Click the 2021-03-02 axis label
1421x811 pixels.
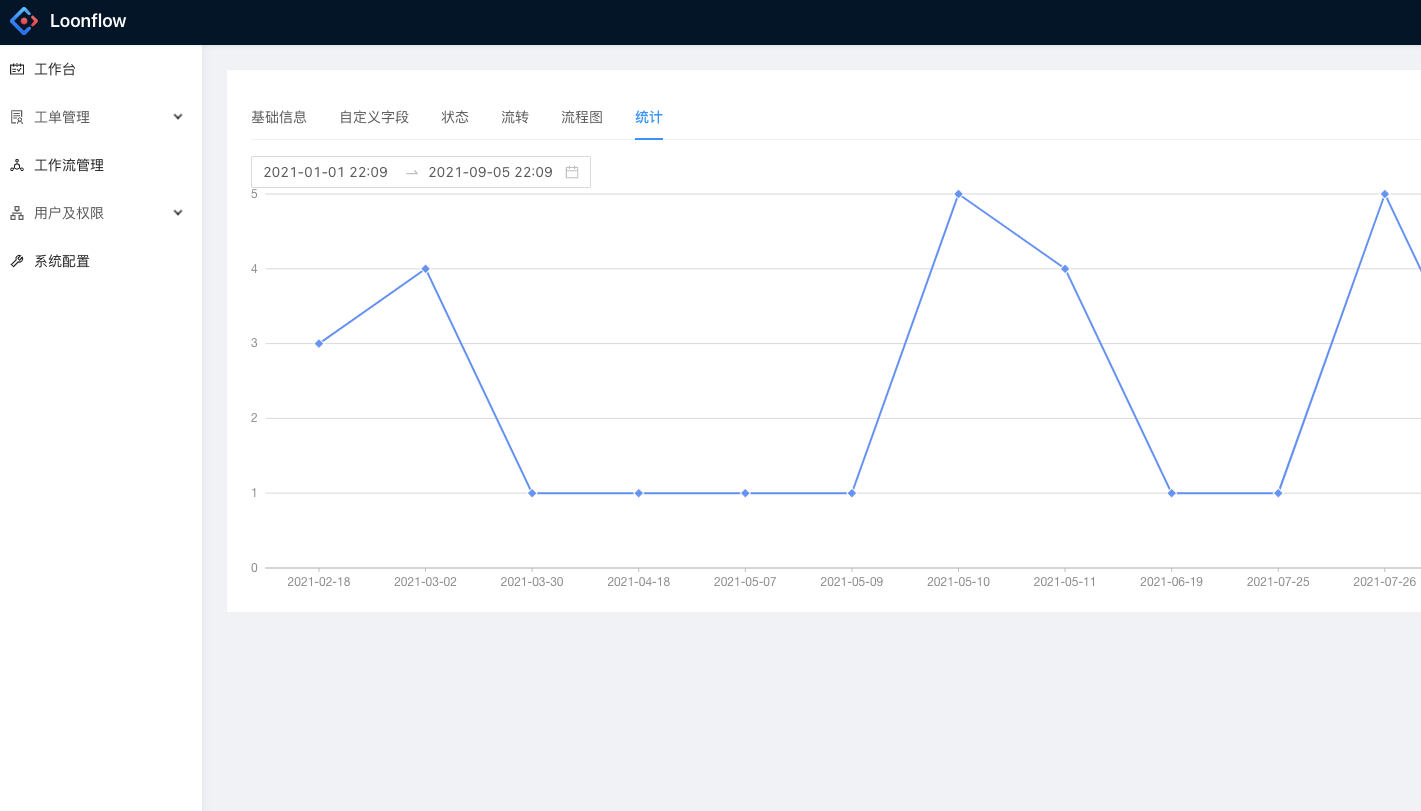pyautogui.click(x=425, y=582)
